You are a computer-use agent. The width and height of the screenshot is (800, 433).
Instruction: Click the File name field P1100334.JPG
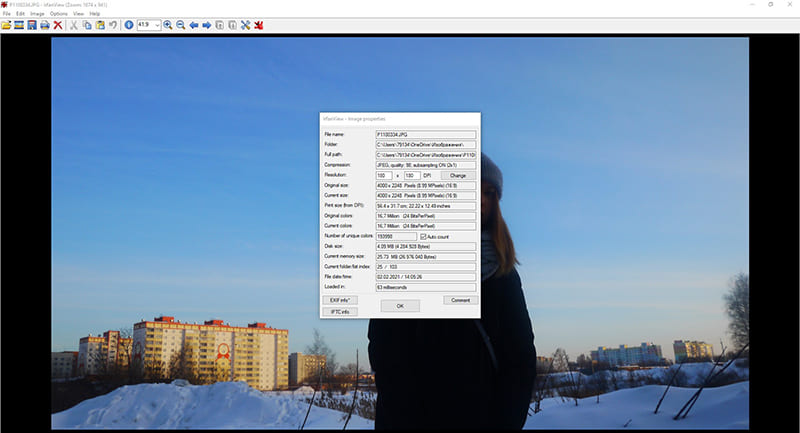point(426,135)
